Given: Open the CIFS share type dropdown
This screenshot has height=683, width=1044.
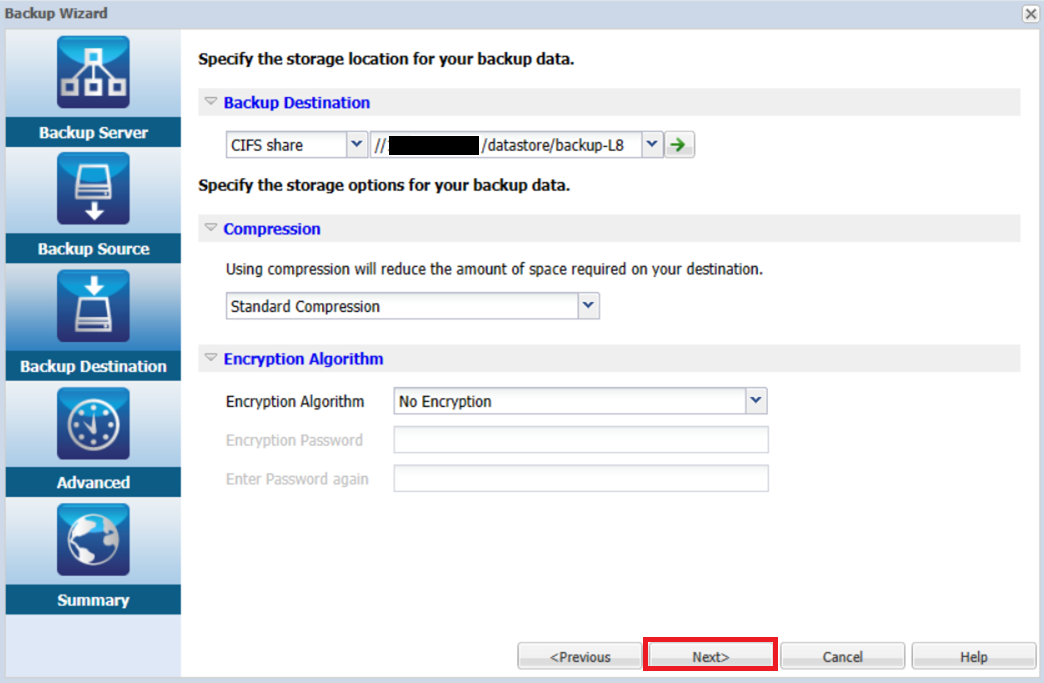Looking at the screenshot, I should tap(356, 144).
